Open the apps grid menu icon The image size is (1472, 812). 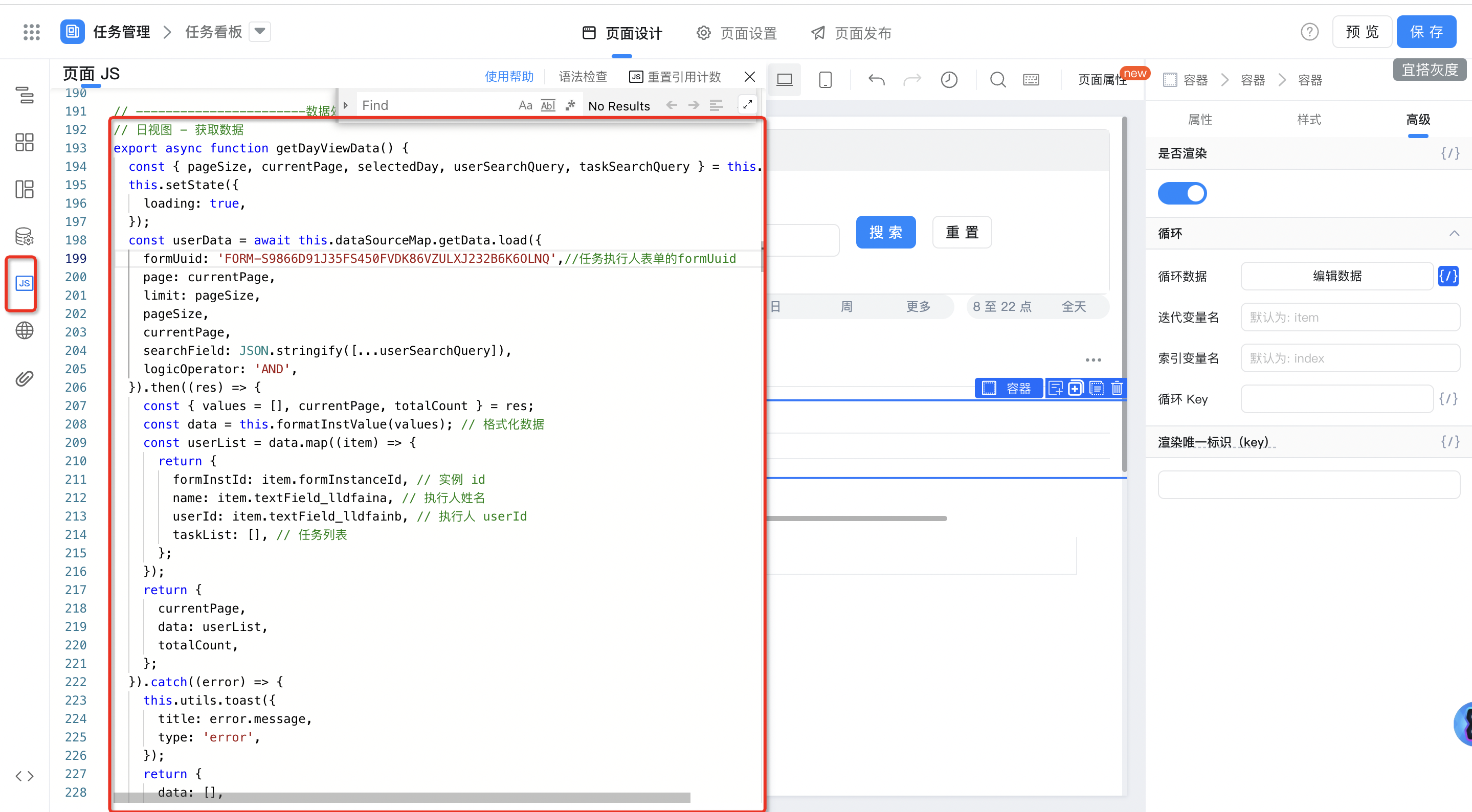pyautogui.click(x=31, y=32)
